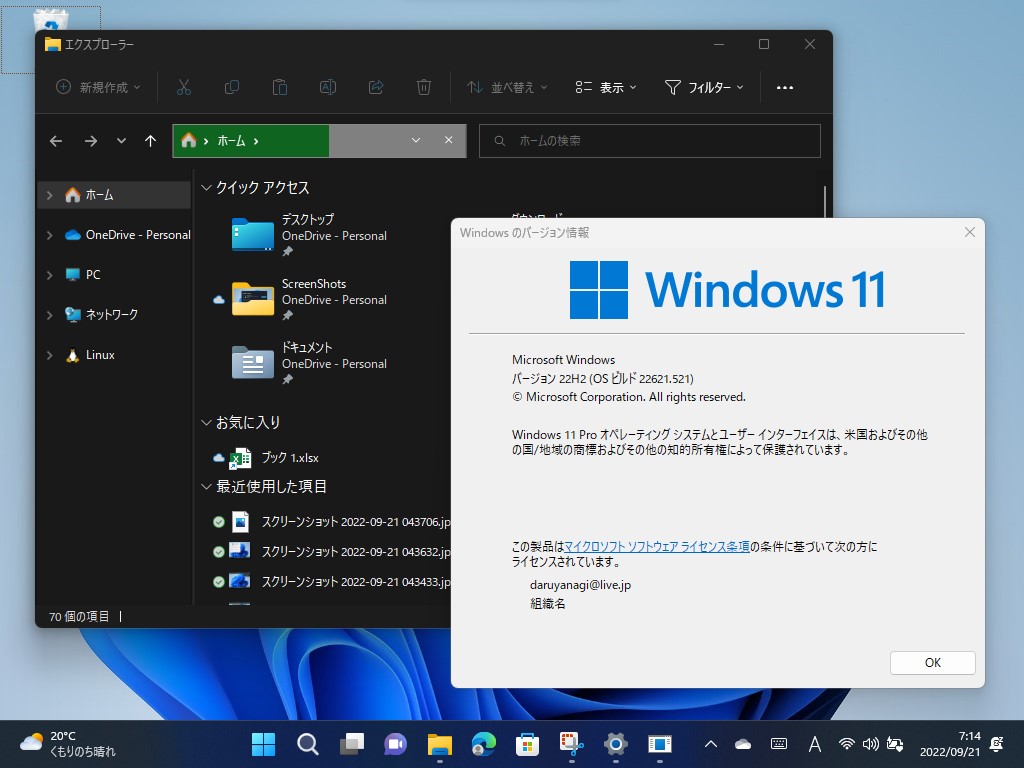The image size is (1024, 768).
Task: Select the デスクトップ folder icon
Action: tap(253, 234)
